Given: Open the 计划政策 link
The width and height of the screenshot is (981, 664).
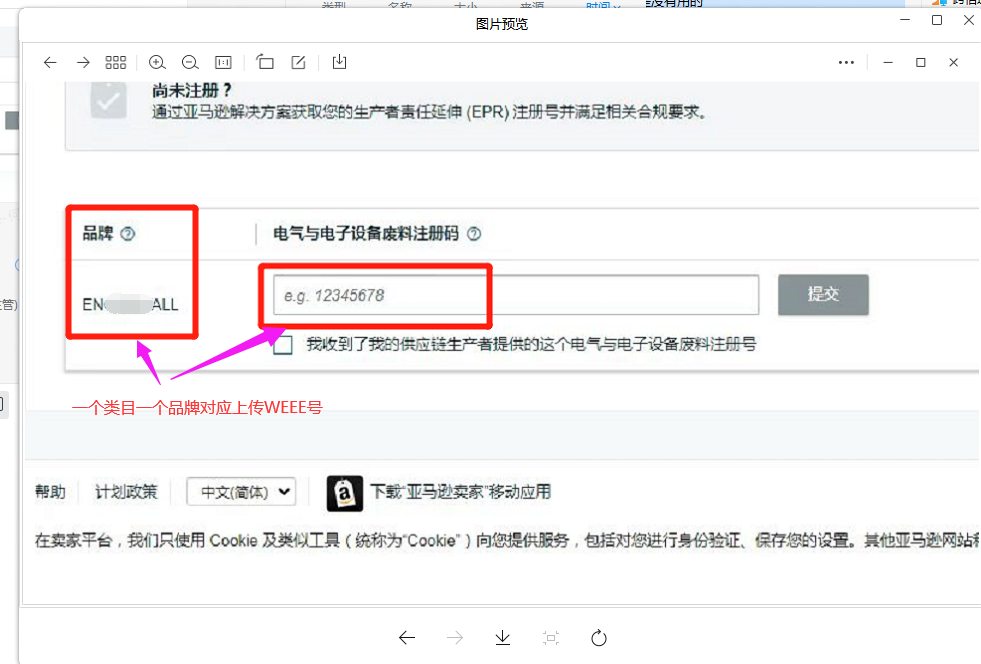Looking at the screenshot, I should (x=126, y=492).
